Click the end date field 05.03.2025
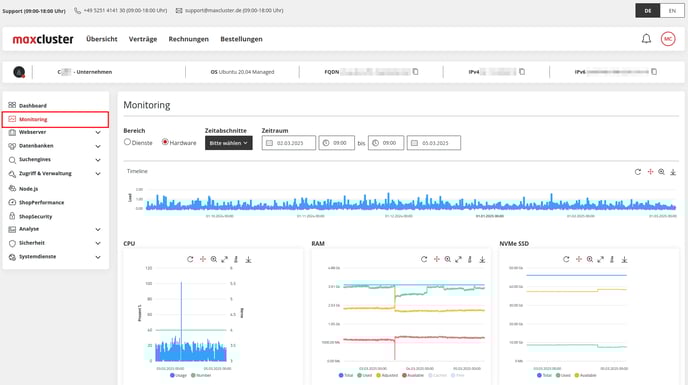Viewport: 688px width, 385px height. click(x=434, y=143)
